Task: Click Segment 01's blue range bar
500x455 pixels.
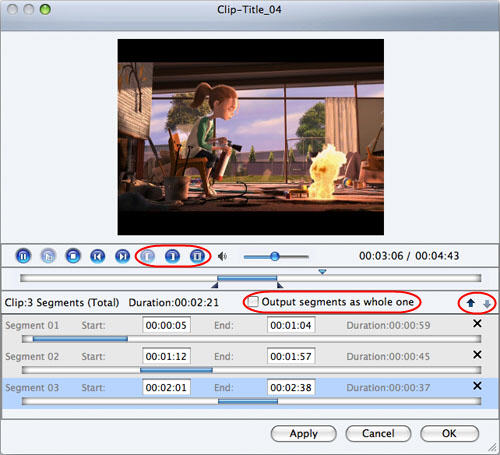Action: [80, 339]
